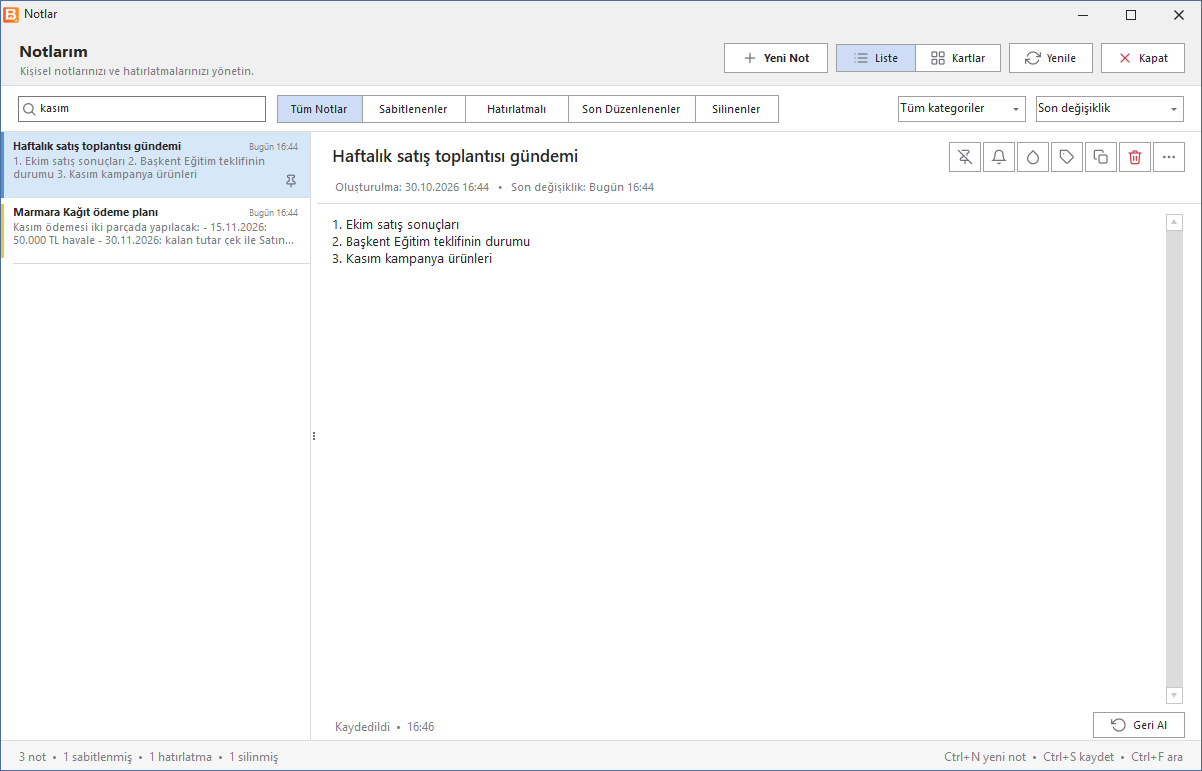Open note color picker droplet icon
The width and height of the screenshot is (1202, 771).
(1033, 157)
